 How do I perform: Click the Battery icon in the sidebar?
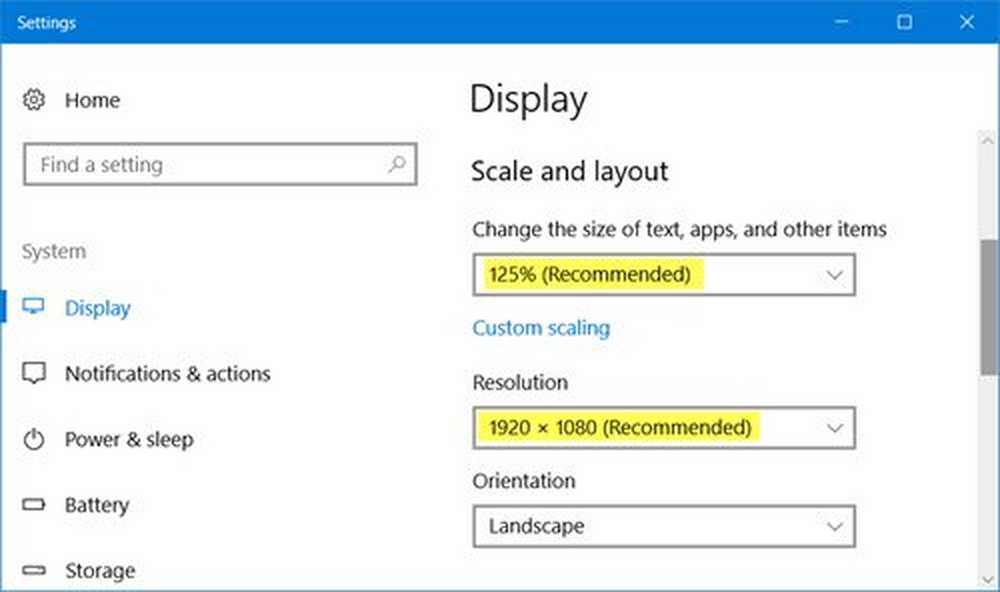[34, 506]
